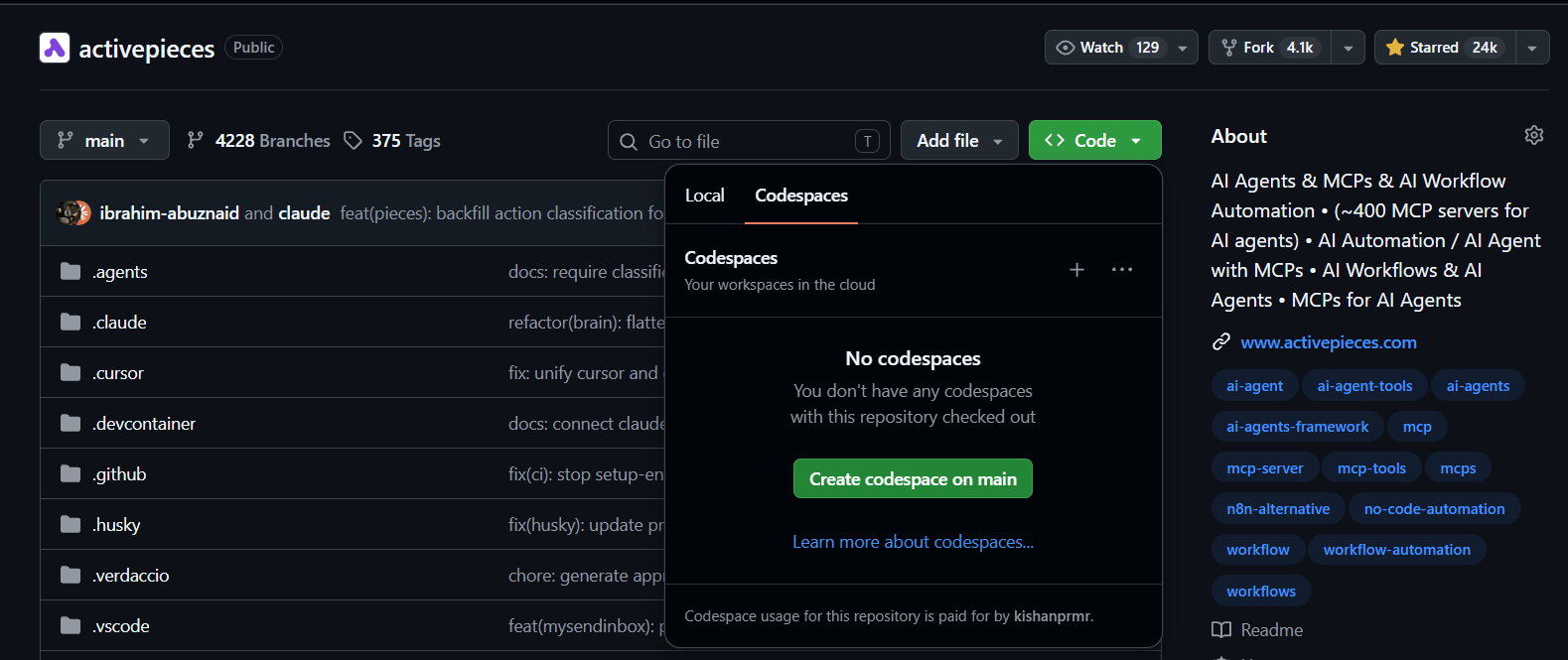The image size is (1568, 660).
Task: Open repository settings gear in About
Action: [1534, 135]
